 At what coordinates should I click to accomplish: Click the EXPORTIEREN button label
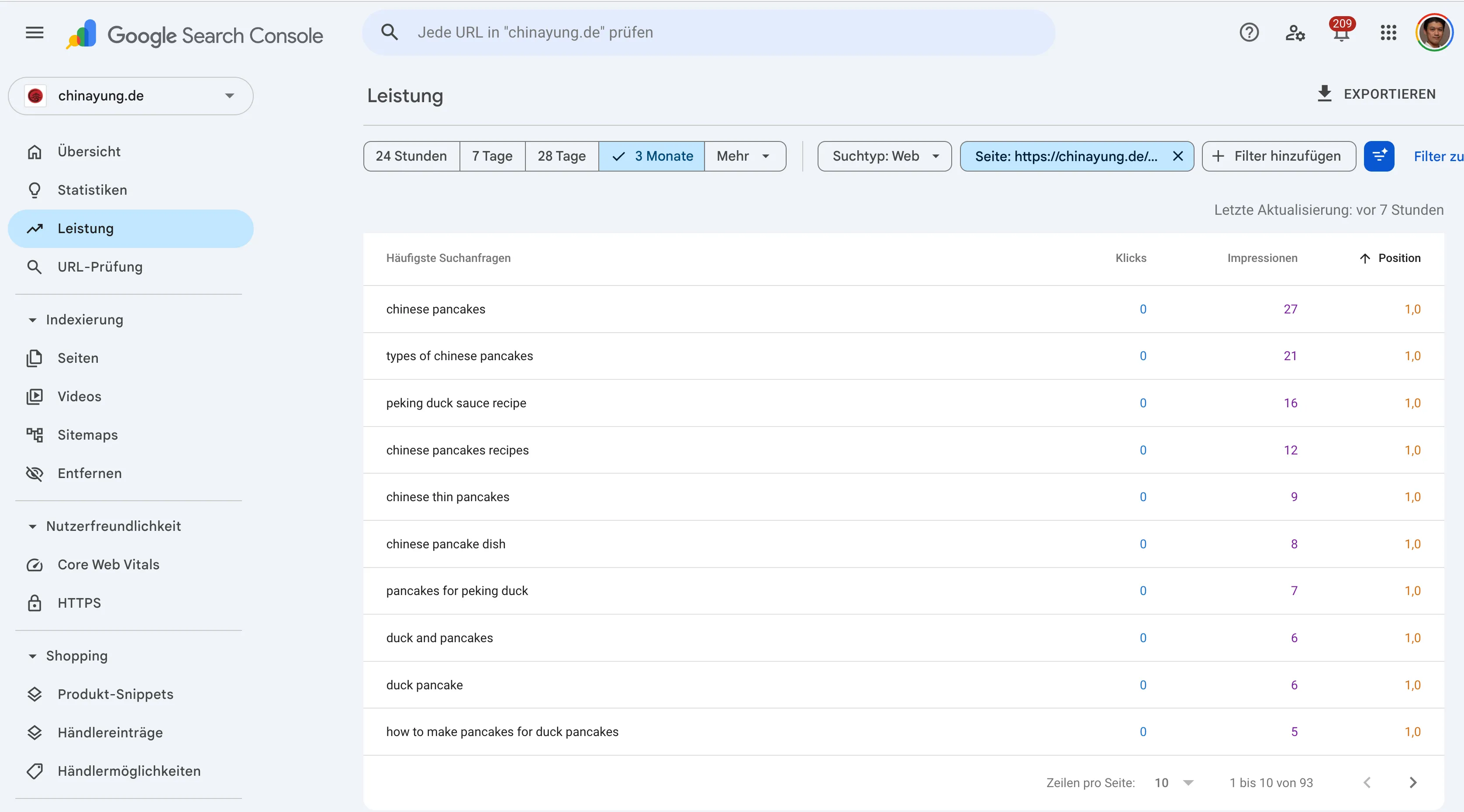click(1390, 94)
